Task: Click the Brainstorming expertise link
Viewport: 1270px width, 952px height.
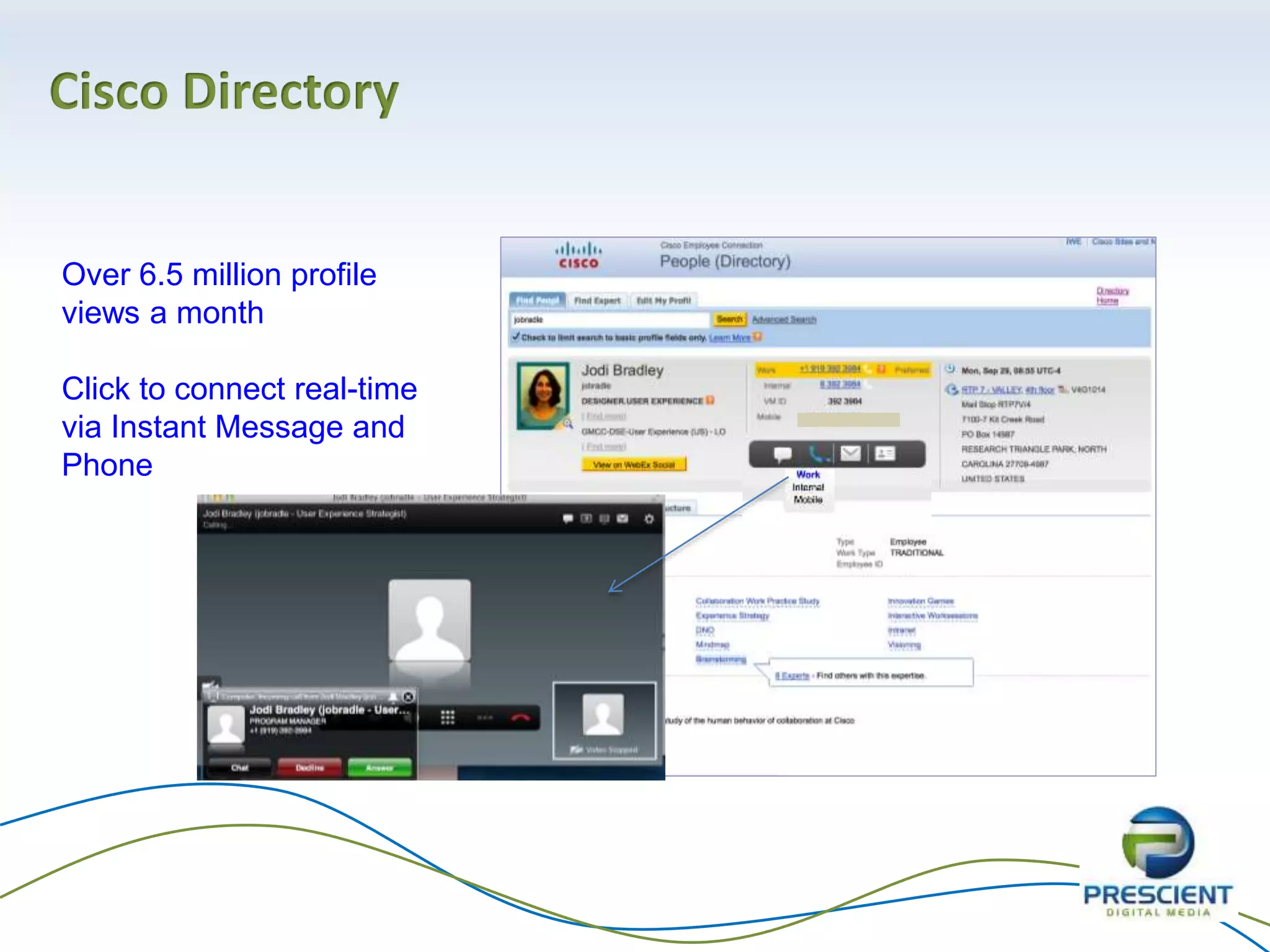Action: tap(721, 659)
